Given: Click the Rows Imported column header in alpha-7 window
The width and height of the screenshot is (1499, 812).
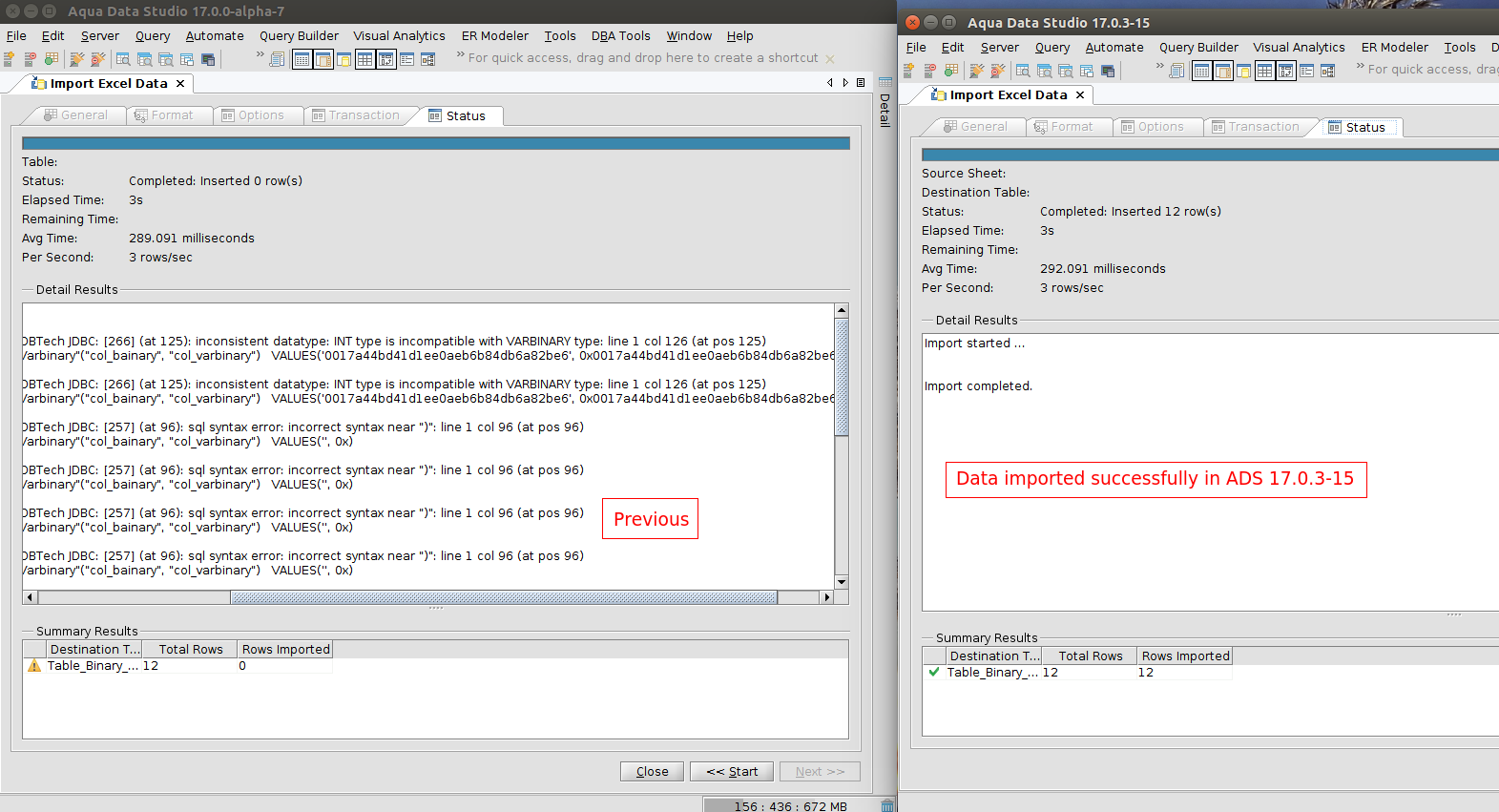Looking at the screenshot, I should pyautogui.click(x=285, y=650).
